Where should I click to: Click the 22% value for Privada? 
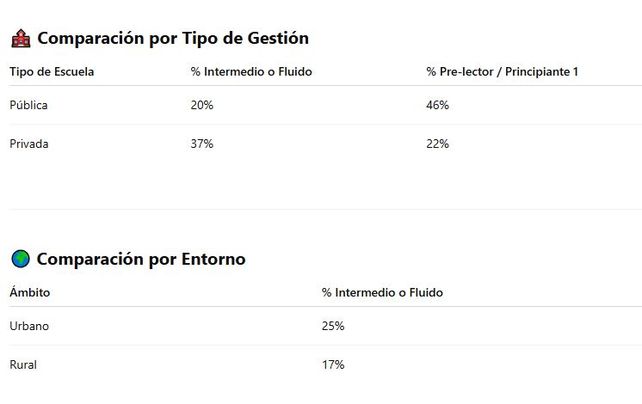coord(438,144)
